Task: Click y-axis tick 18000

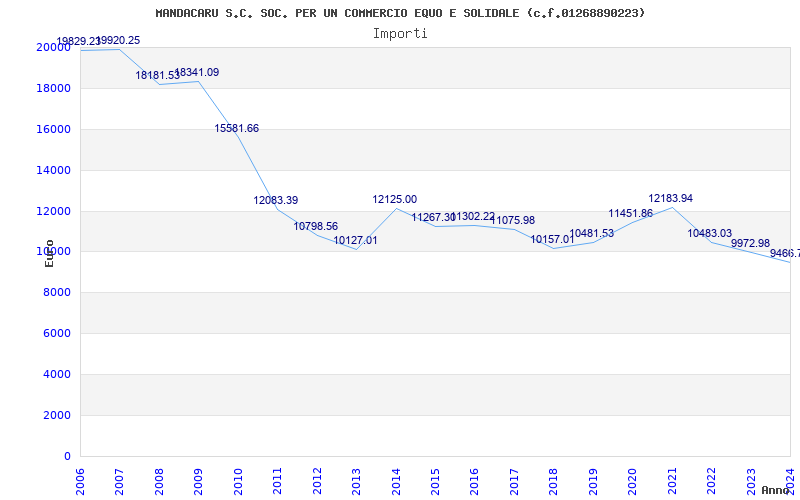Action: click(53, 88)
